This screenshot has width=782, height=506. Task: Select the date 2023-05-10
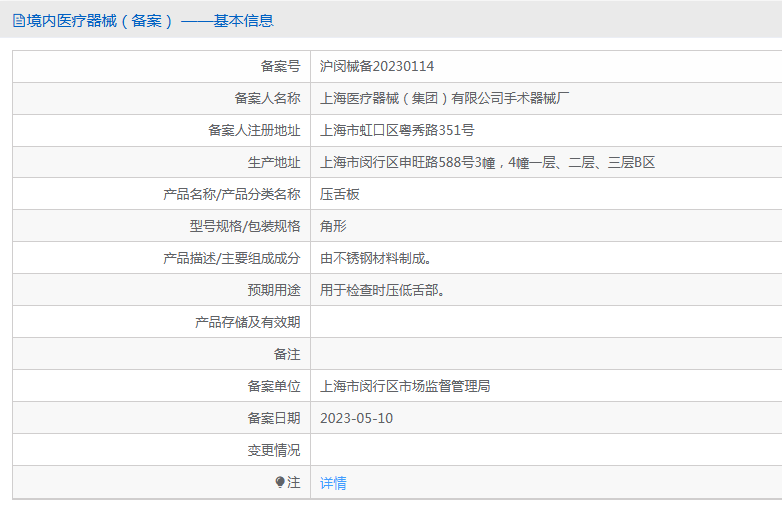click(357, 418)
